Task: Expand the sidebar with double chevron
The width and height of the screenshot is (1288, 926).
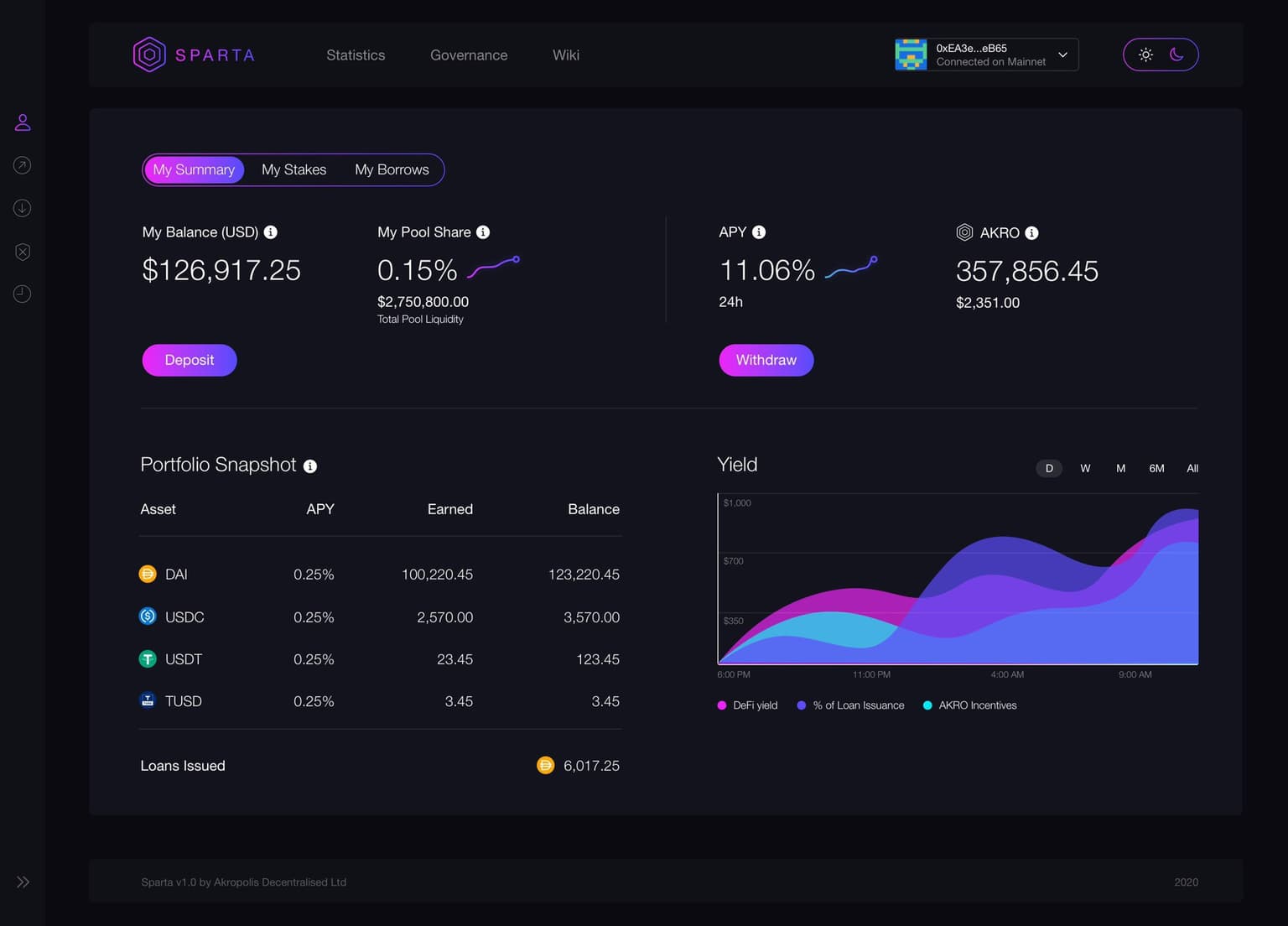Action: coord(23,882)
